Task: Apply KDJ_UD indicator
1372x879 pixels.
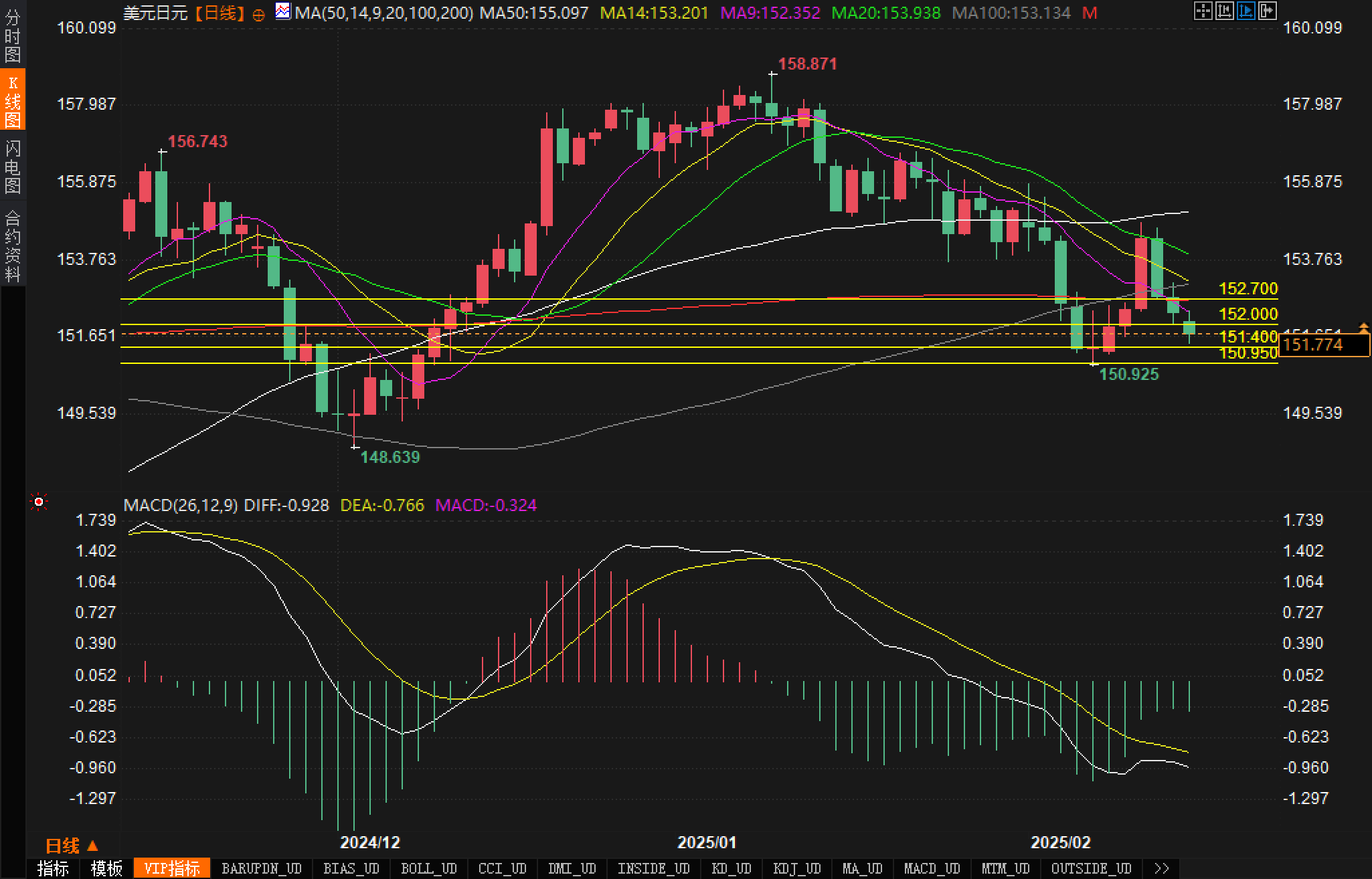Action: point(797,868)
